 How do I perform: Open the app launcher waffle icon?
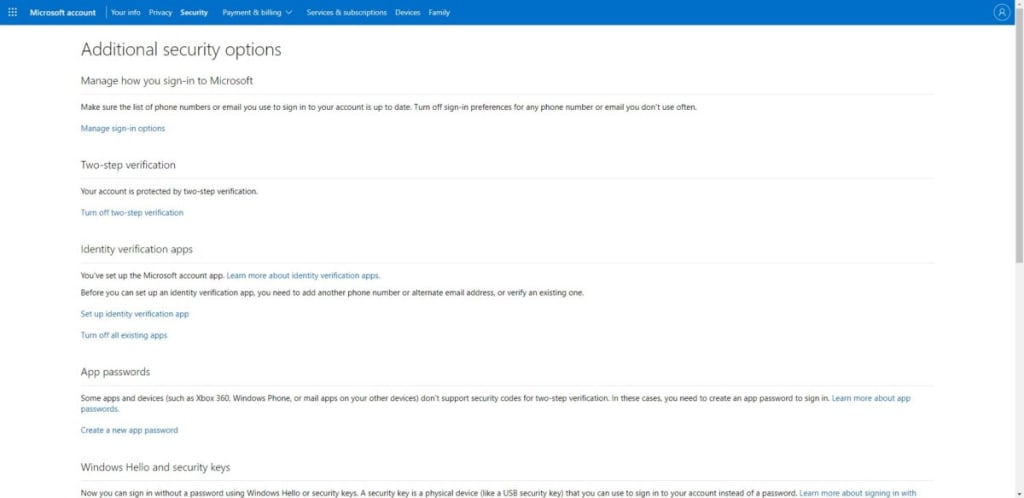pyautogui.click(x=12, y=12)
